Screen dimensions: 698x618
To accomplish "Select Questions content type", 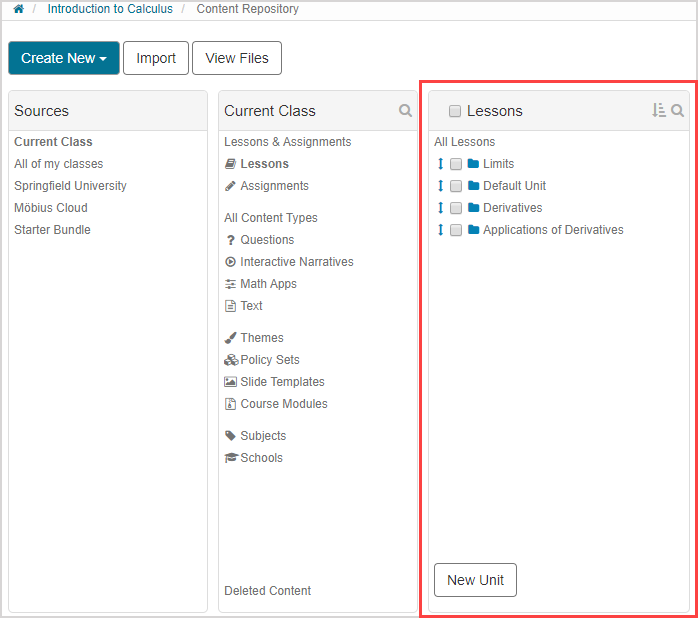I will point(267,240).
